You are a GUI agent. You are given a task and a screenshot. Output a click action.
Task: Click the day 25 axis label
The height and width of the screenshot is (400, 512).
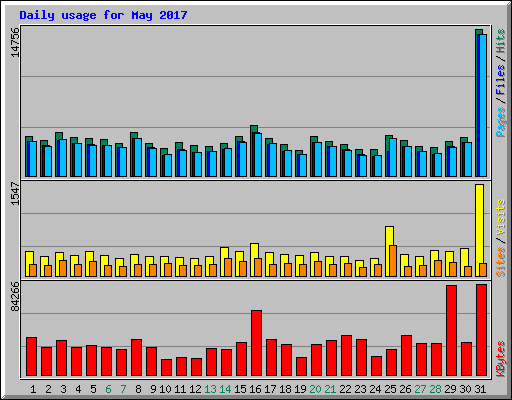tap(390, 389)
